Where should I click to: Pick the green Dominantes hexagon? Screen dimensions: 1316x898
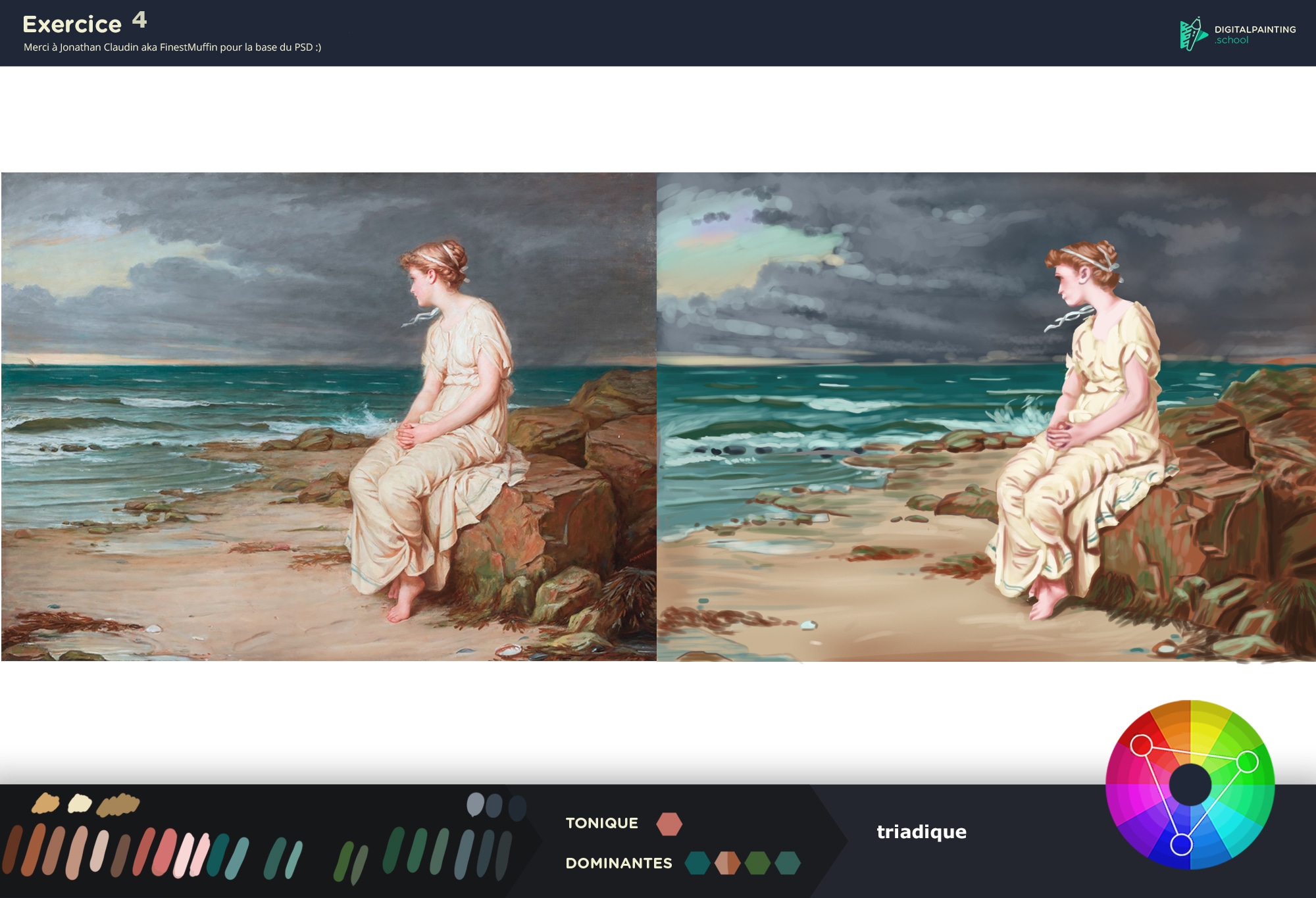pyautogui.click(x=757, y=862)
